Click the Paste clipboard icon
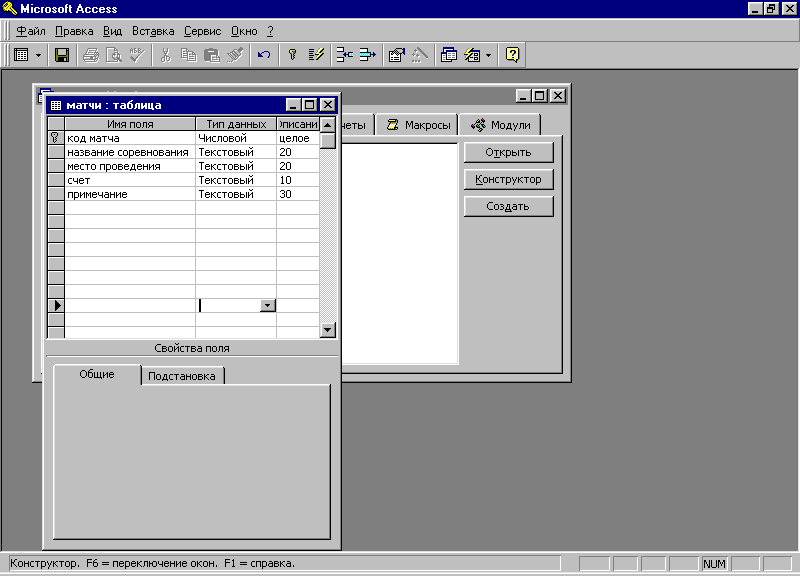 tap(211, 55)
